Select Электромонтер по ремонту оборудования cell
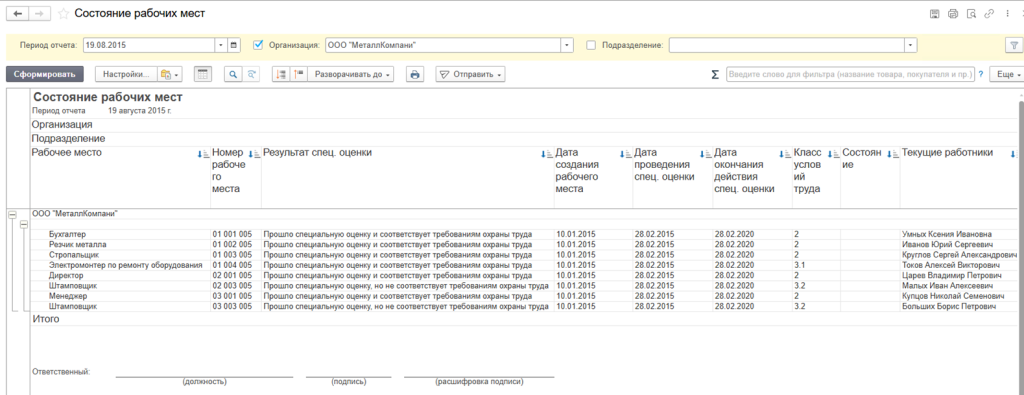The height and width of the screenshot is (395, 1024). click(125, 266)
